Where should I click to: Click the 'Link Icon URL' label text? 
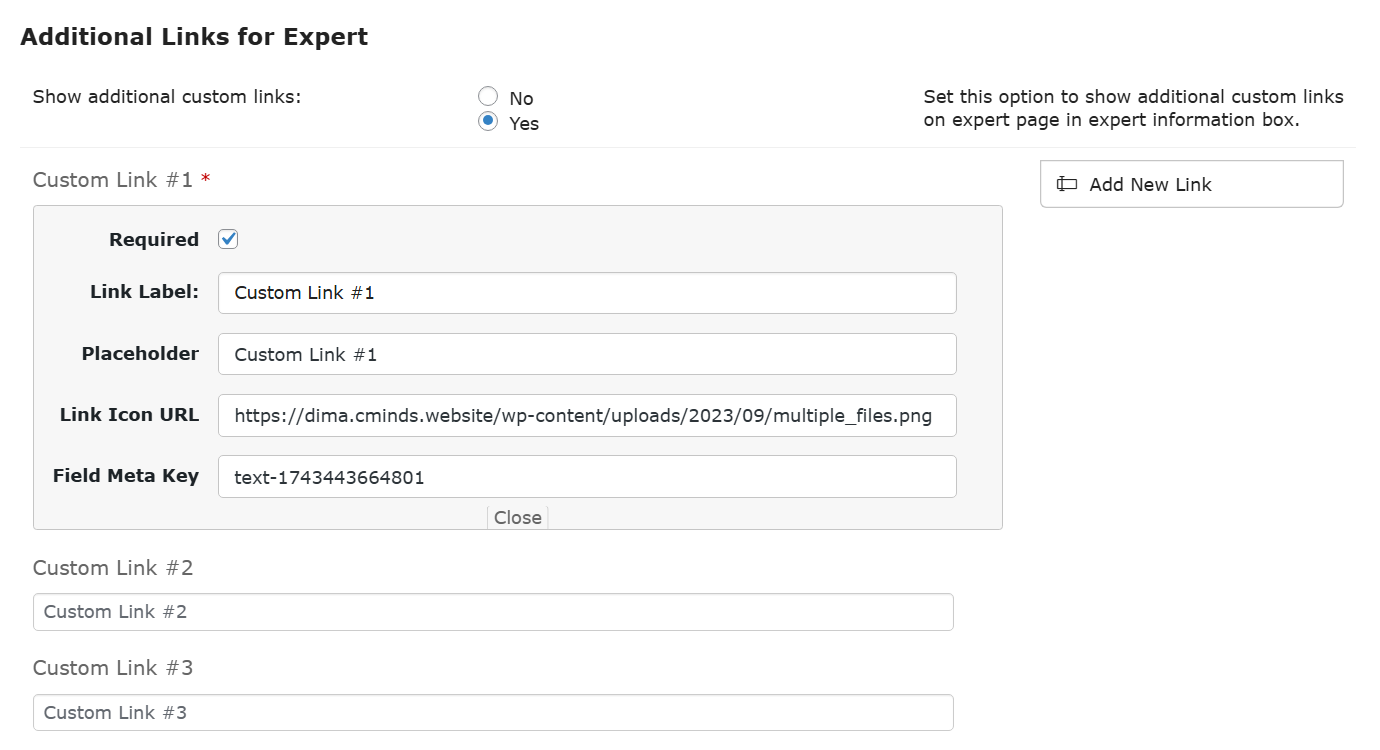(129, 415)
